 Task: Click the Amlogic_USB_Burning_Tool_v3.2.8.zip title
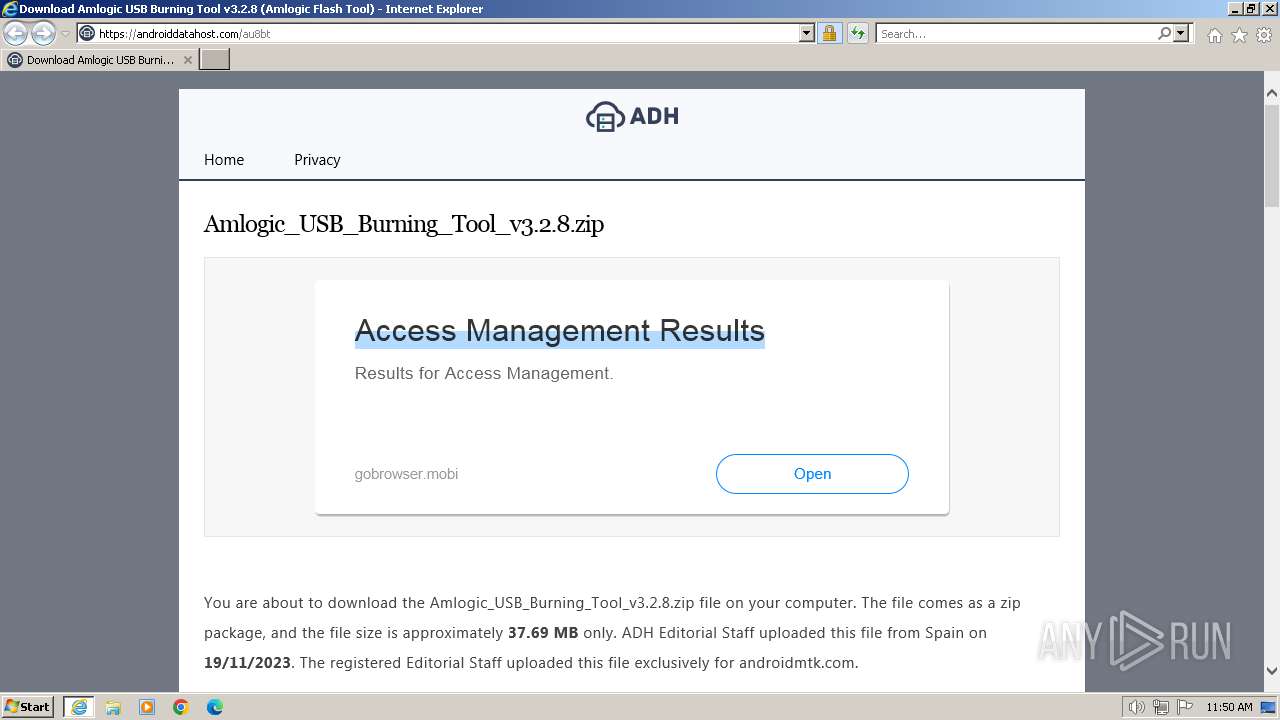404,223
